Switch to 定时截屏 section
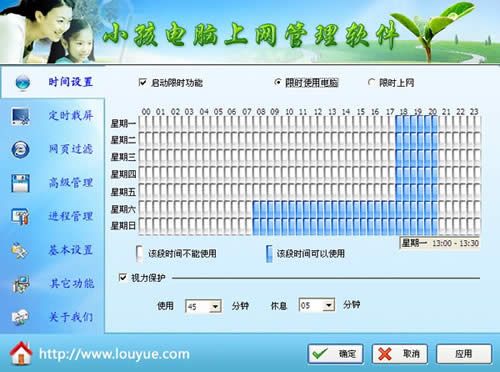 coord(70,116)
